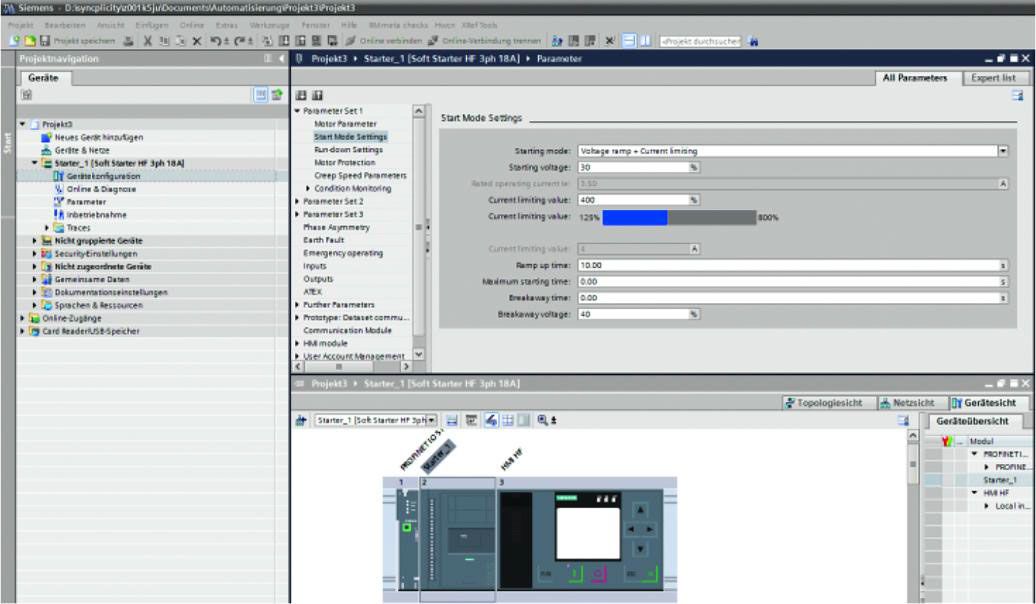Expand Sicherheitseinstellungen node
The width and height of the screenshot is (1036, 604).
35,254
